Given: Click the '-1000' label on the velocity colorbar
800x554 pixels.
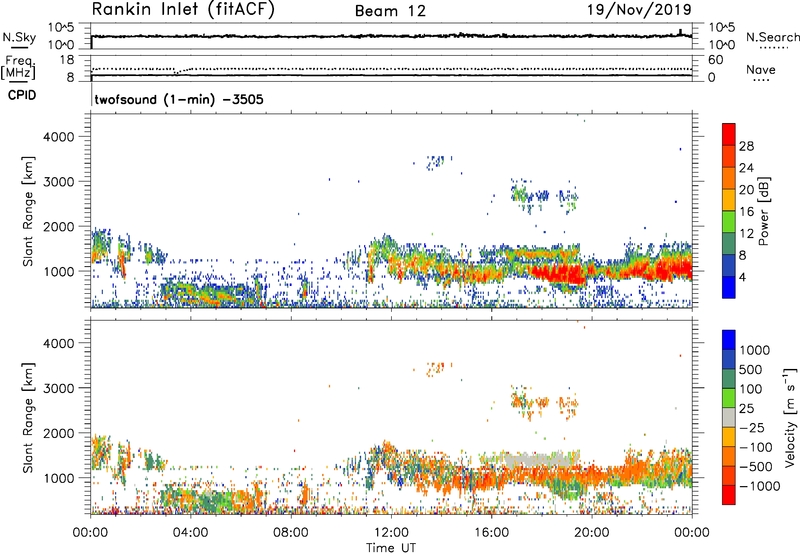Looking at the screenshot, I should pyautogui.click(x=759, y=486).
